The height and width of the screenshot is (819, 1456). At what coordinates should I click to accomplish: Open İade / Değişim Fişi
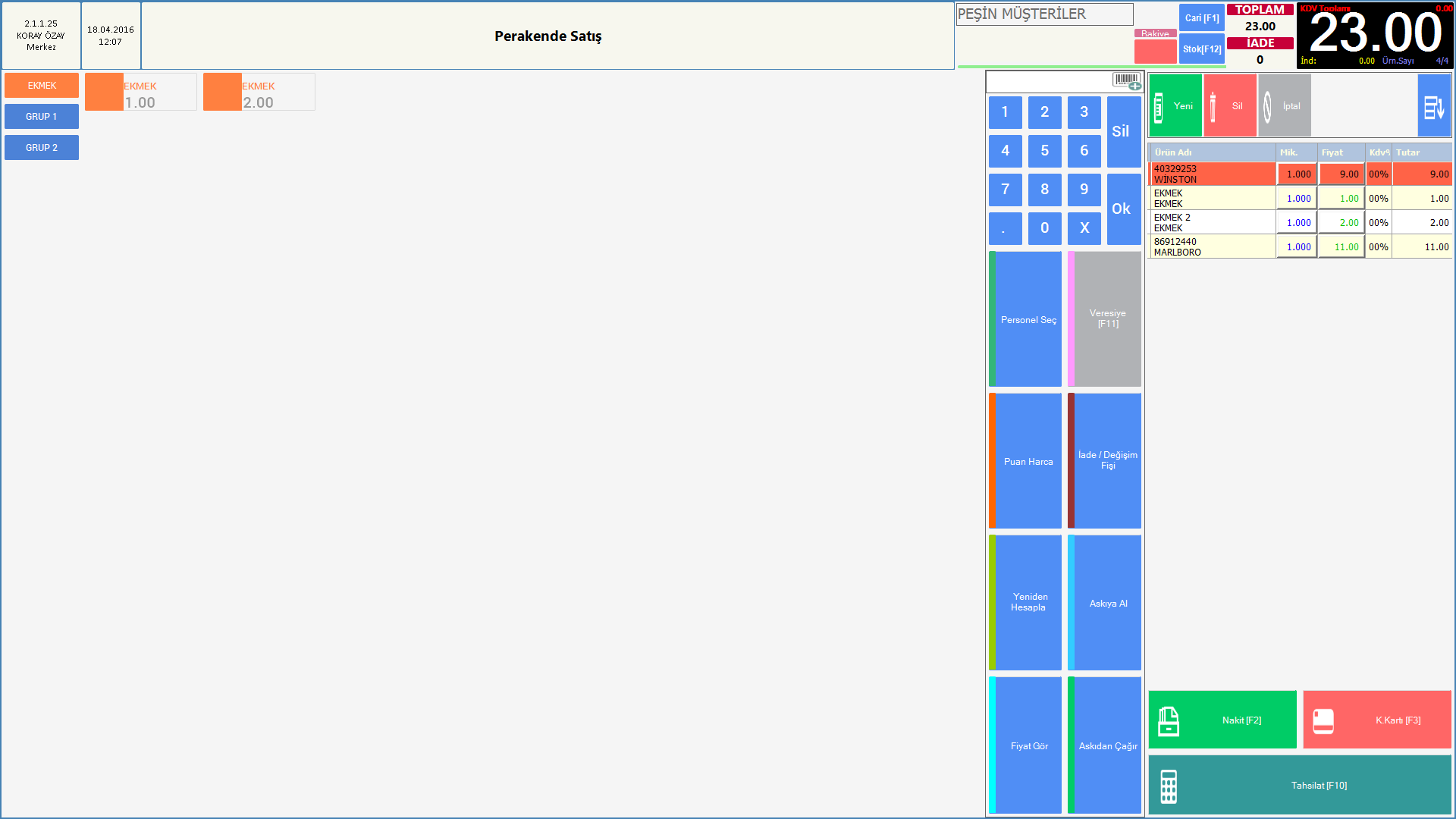coord(1105,460)
